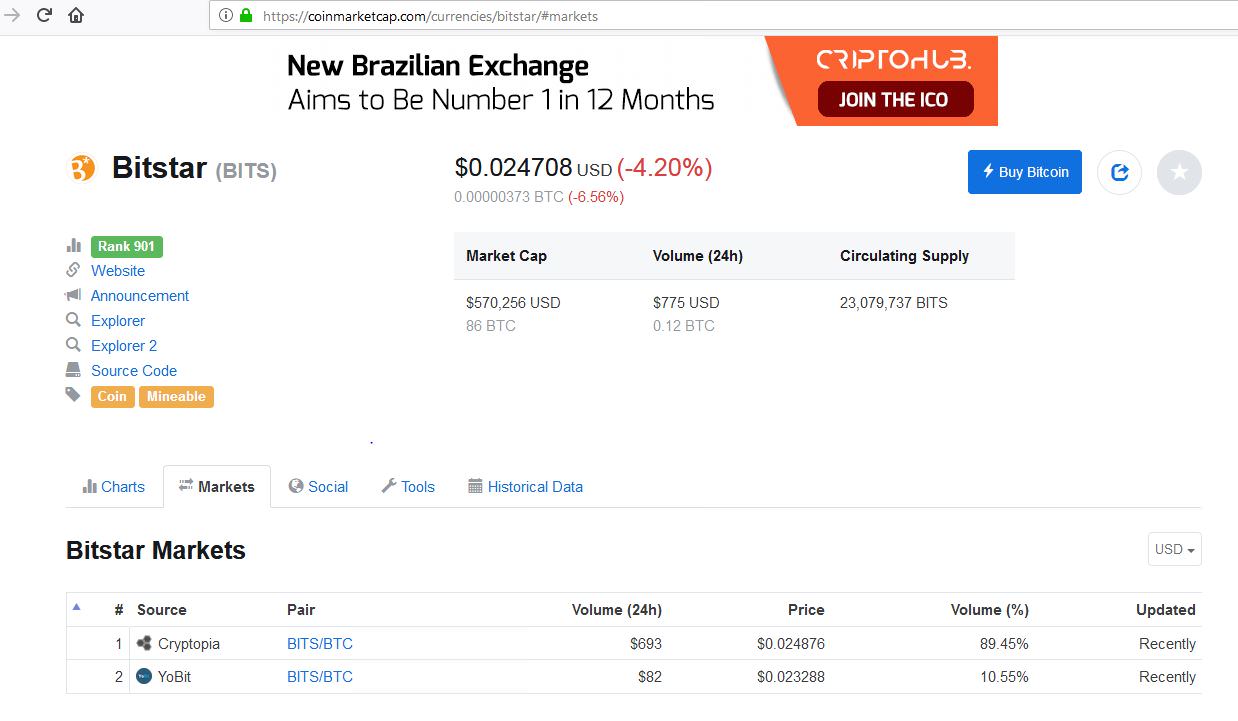Click the JOIN THE ICO banner button
The height and width of the screenshot is (721, 1238).
[893, 99]
